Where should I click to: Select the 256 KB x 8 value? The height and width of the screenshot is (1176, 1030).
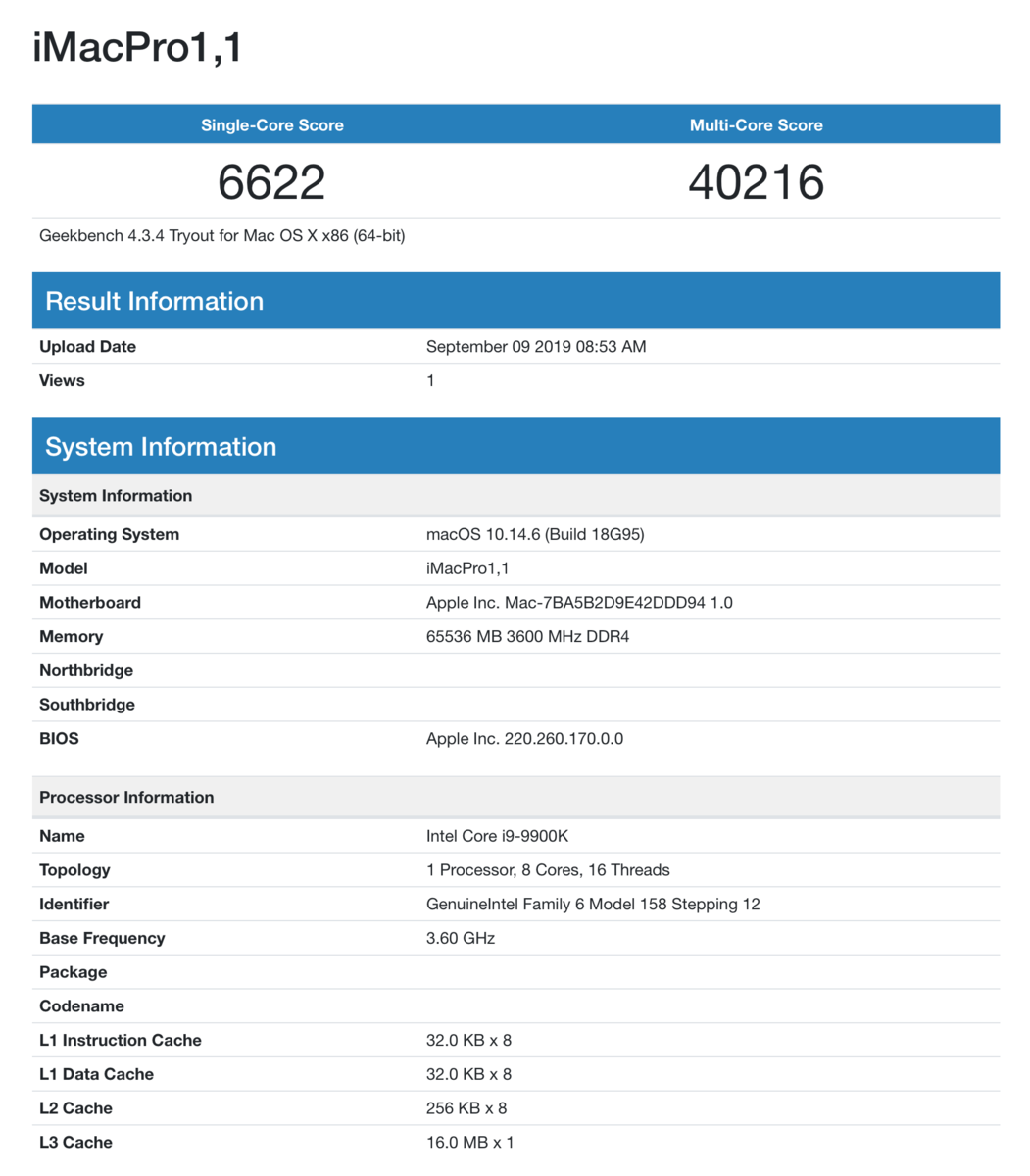click(x=466, y=1108)
